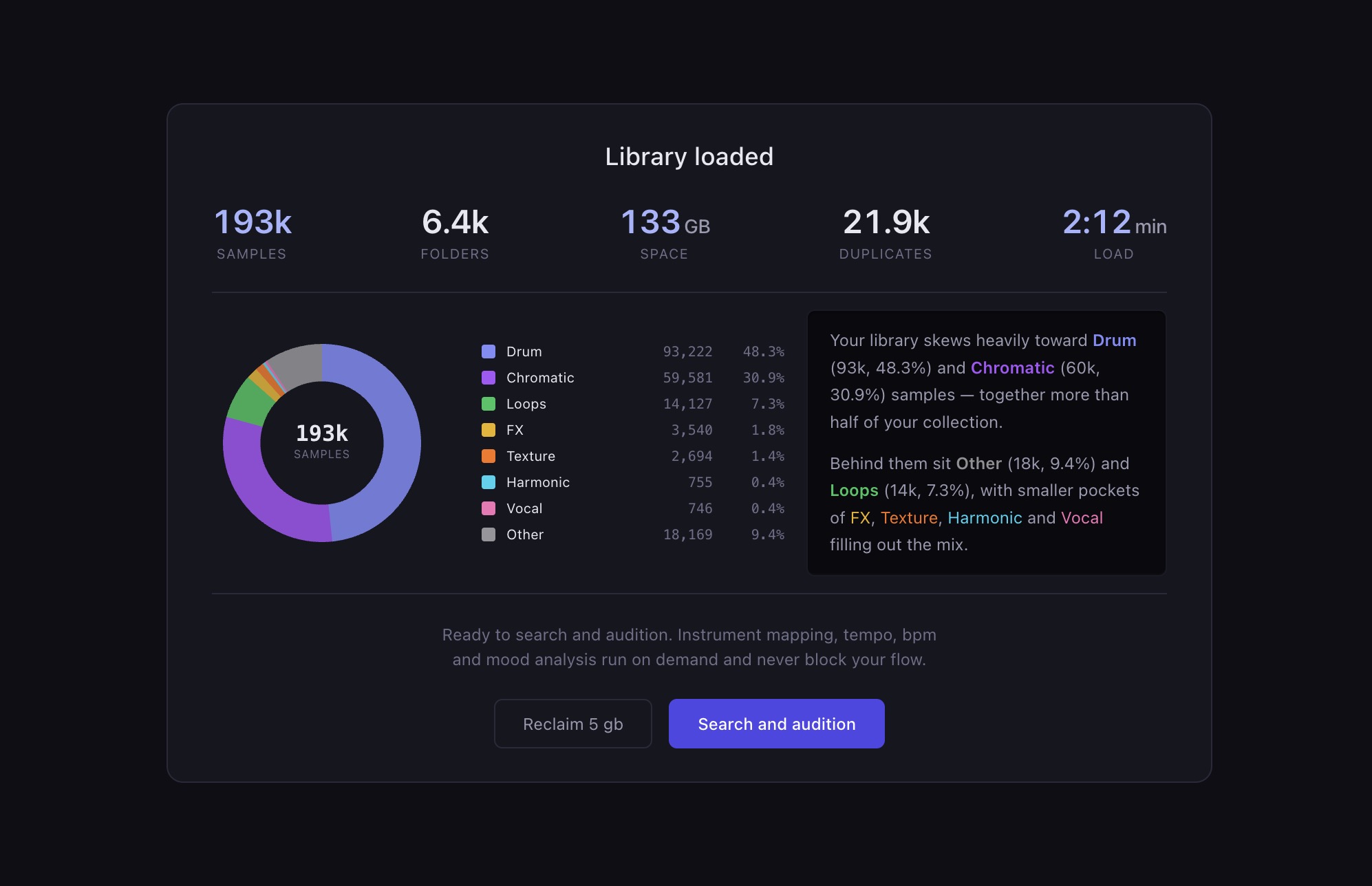Click the Drum count 93,222
This screenshot has height=886, width=1372.
click(687, 352)
